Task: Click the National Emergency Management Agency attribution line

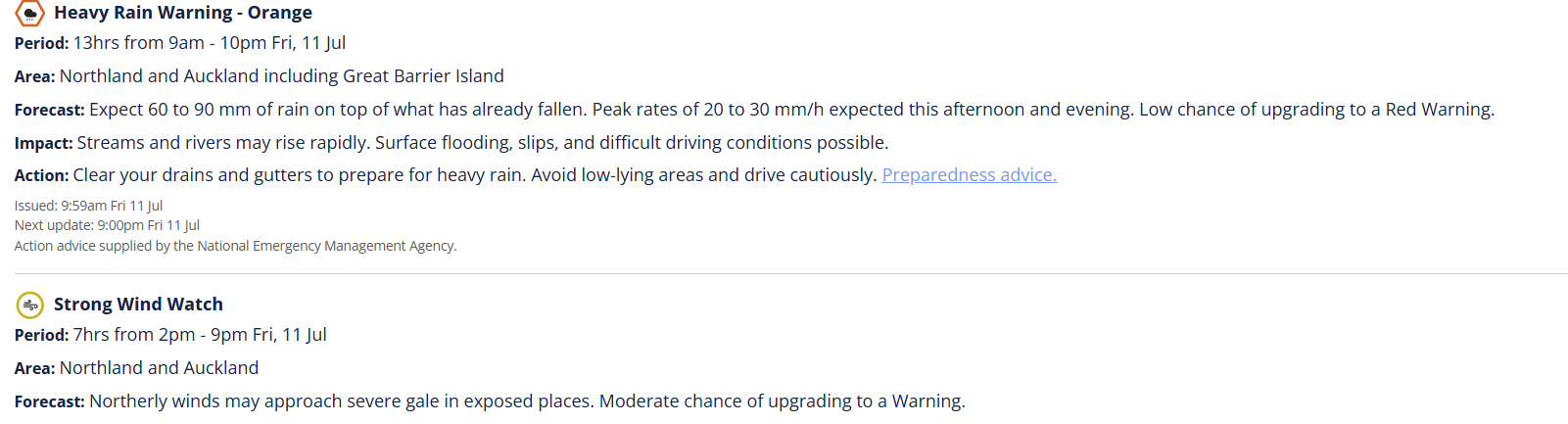Action: [235, 246]
